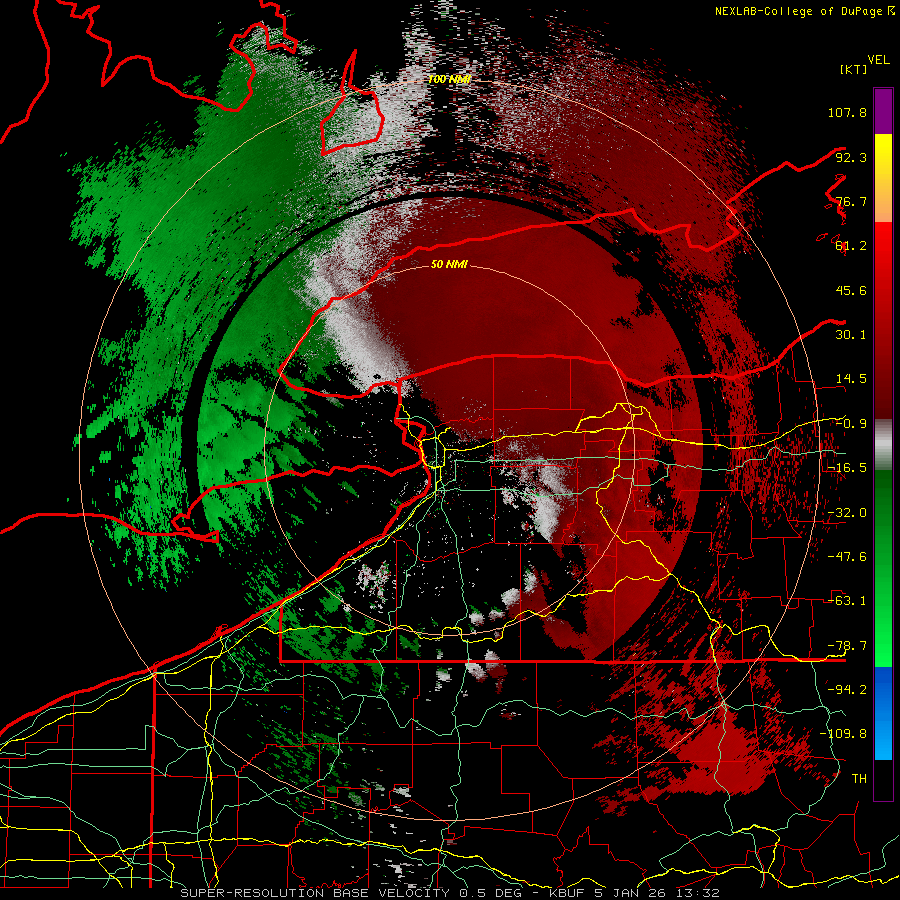Click the blue segment of velocity color bar
The width and height of the screenshot is (900, 900).
pyautogui.click(x=883, y=713)
